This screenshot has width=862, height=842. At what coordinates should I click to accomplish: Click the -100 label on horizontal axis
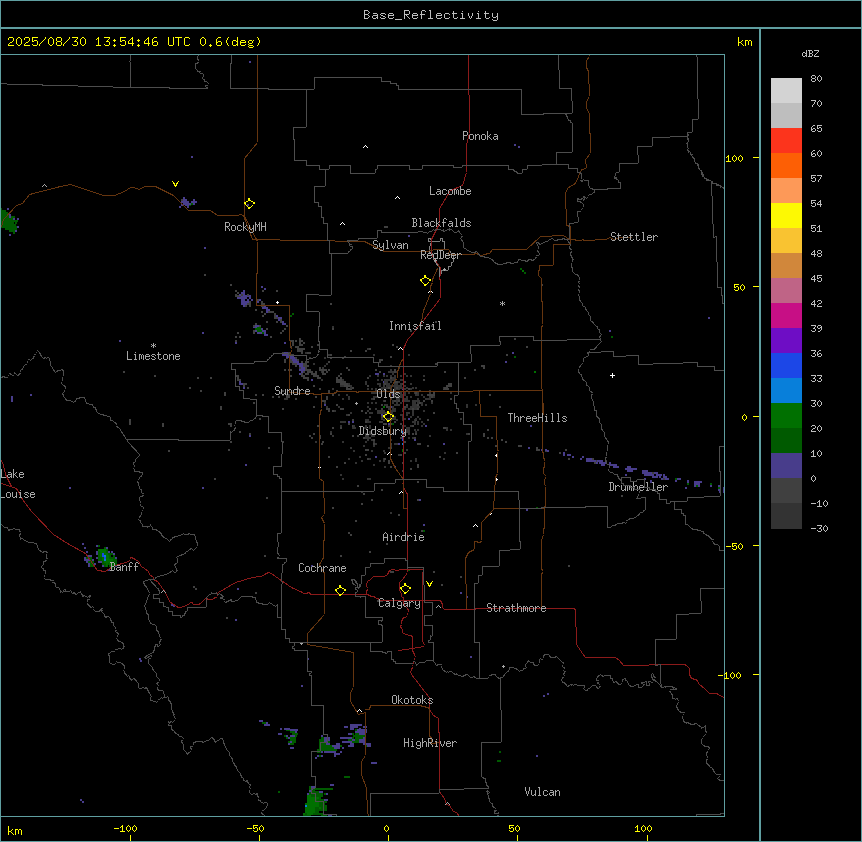pos(125,828)
